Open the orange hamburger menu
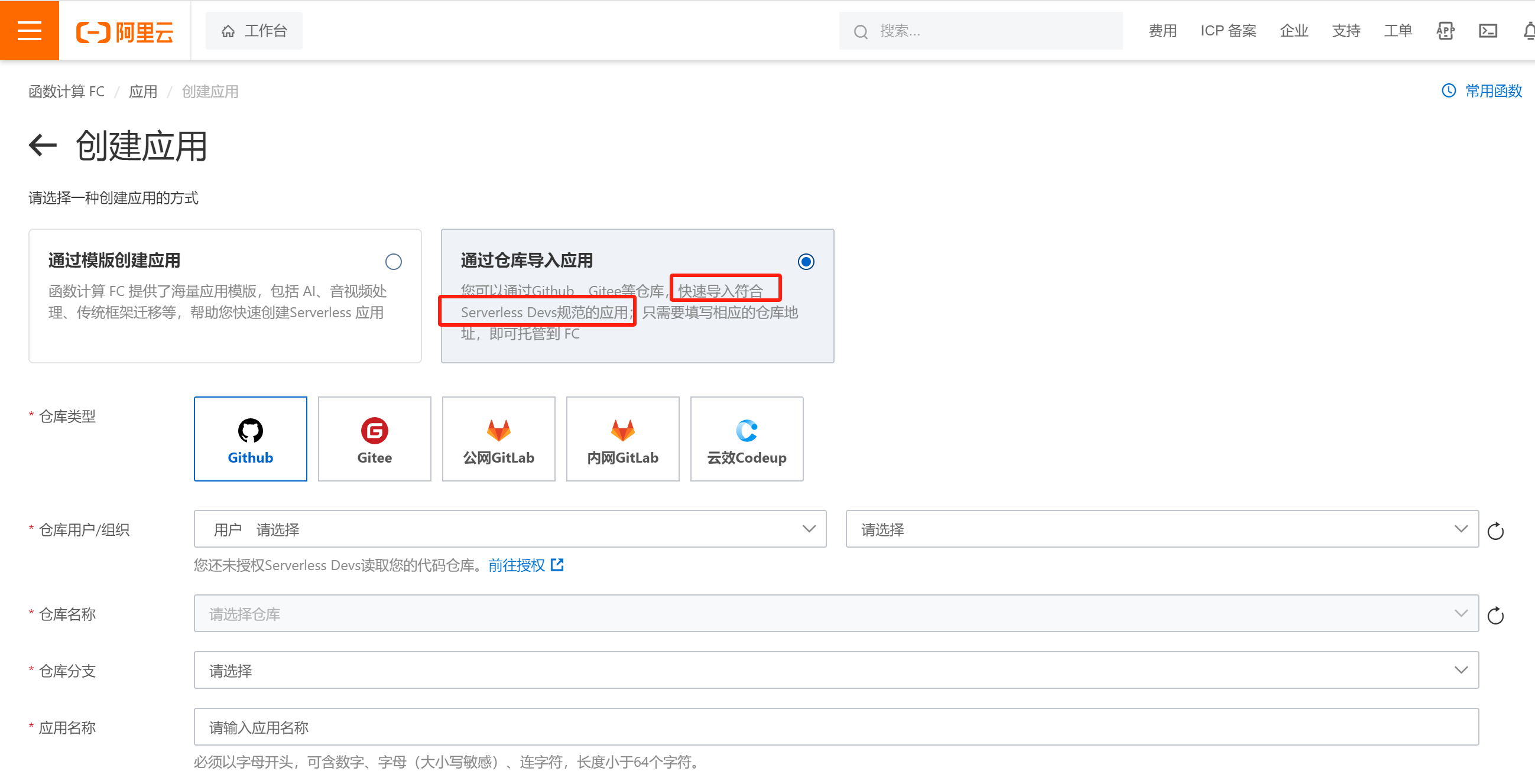Screen dimensions: 1535x784 point(29,30)
